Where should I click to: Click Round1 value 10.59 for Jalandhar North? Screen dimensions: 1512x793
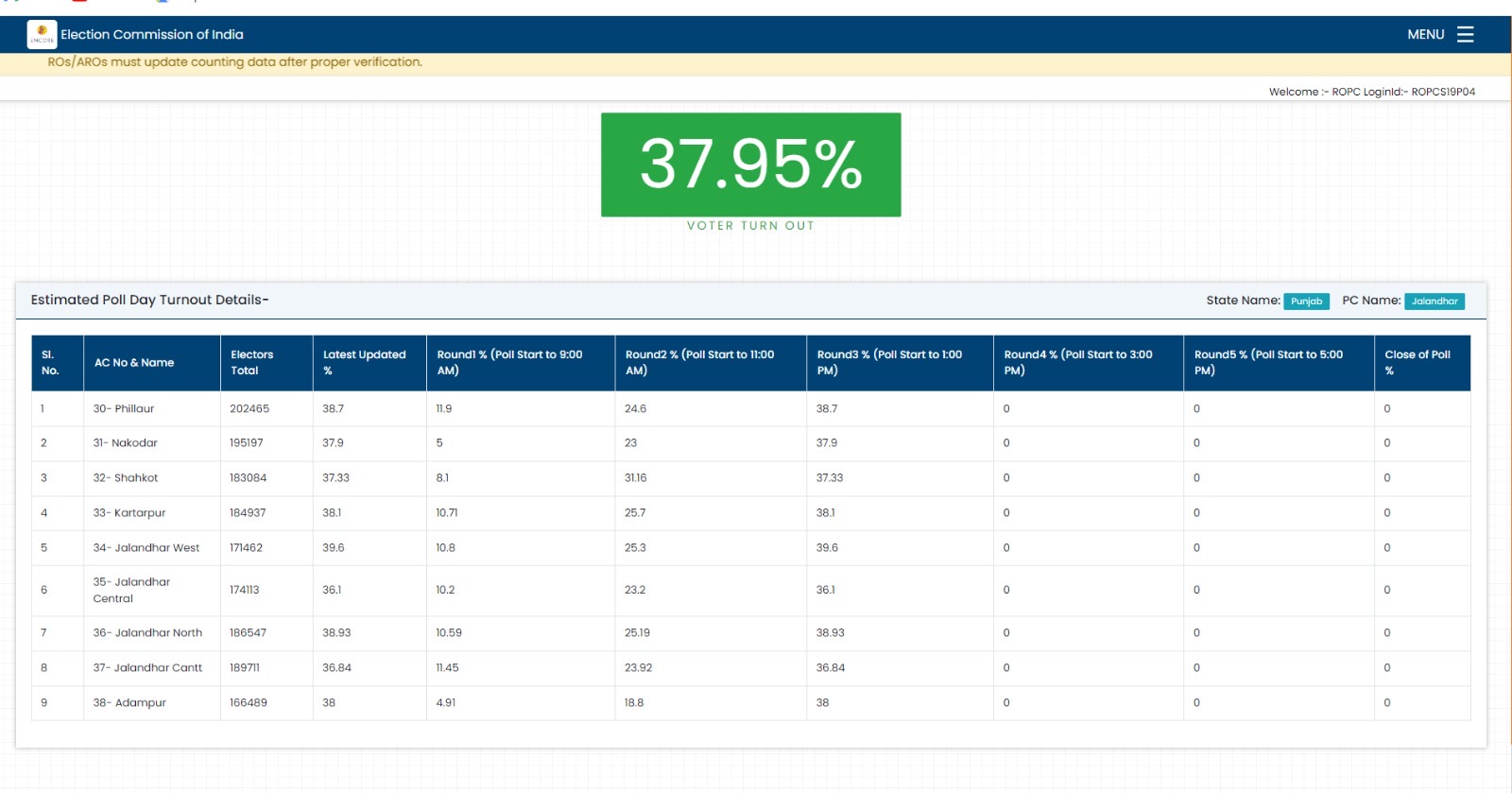click(x=449, y=632)
